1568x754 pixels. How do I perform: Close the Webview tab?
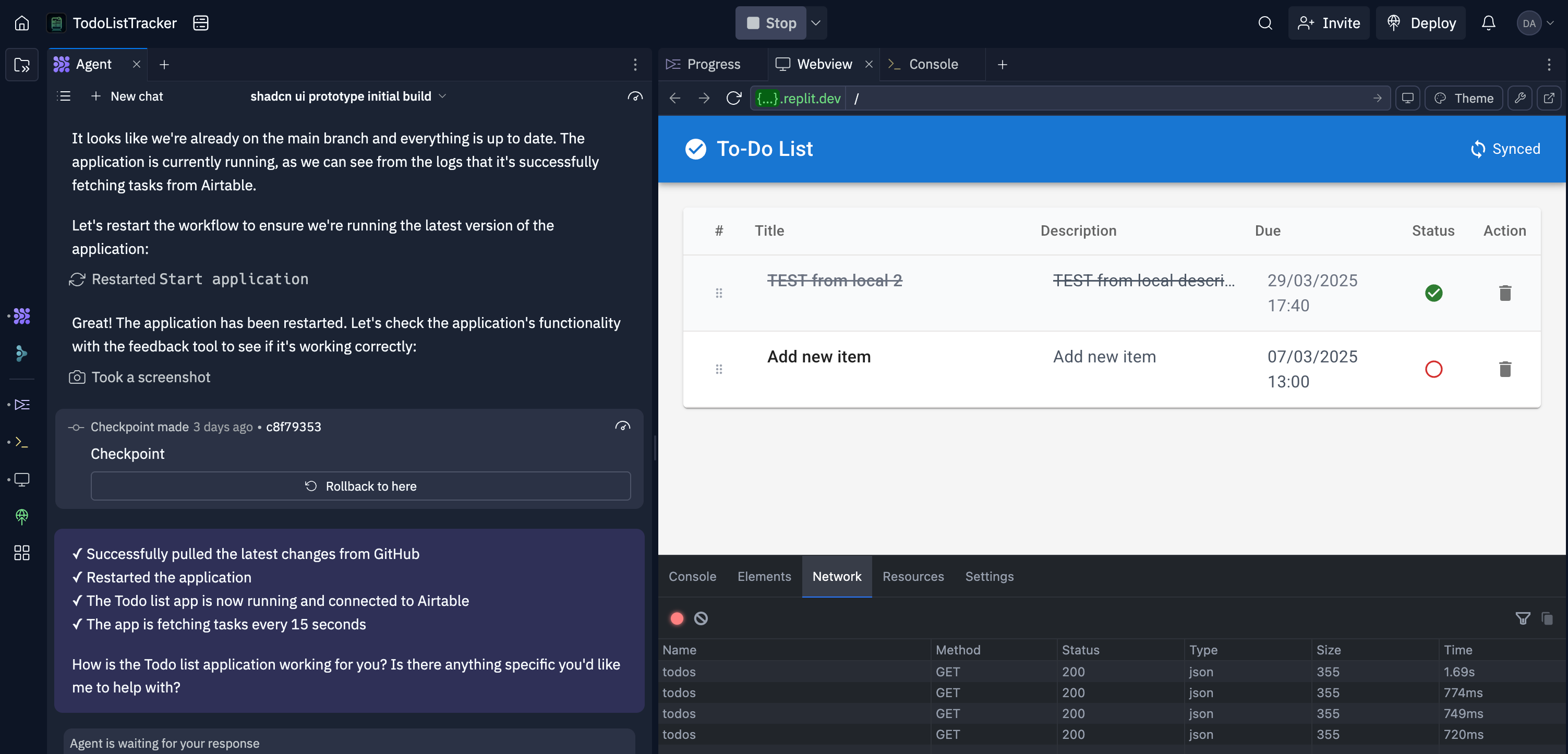[869, 65]
